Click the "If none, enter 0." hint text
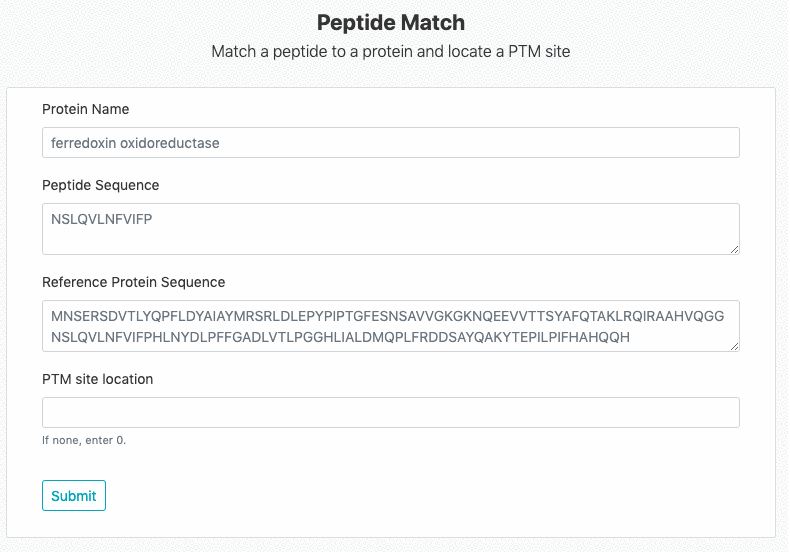 tap(84, 440)
